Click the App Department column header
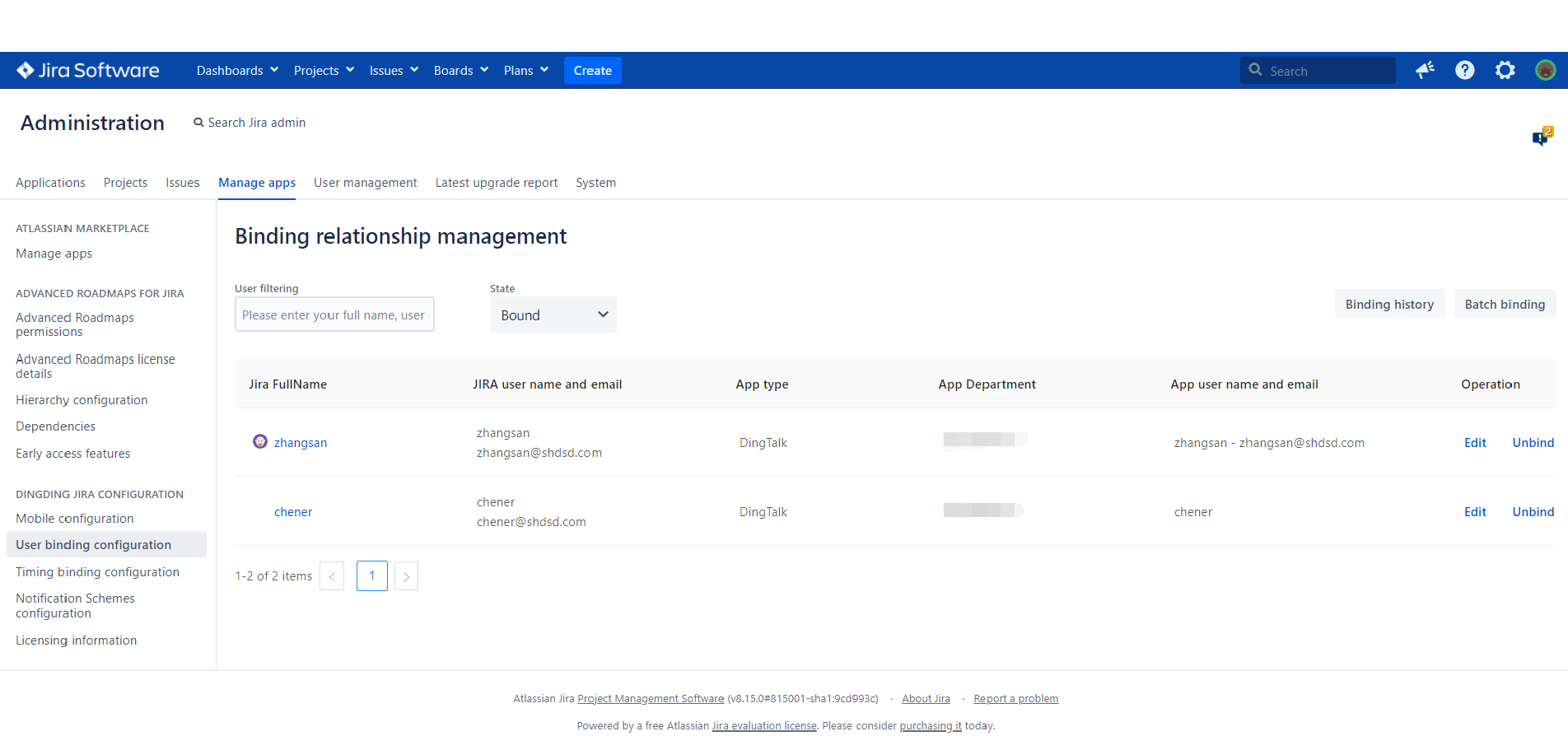The image size is (1568, 736). click(x=987, y=384)
